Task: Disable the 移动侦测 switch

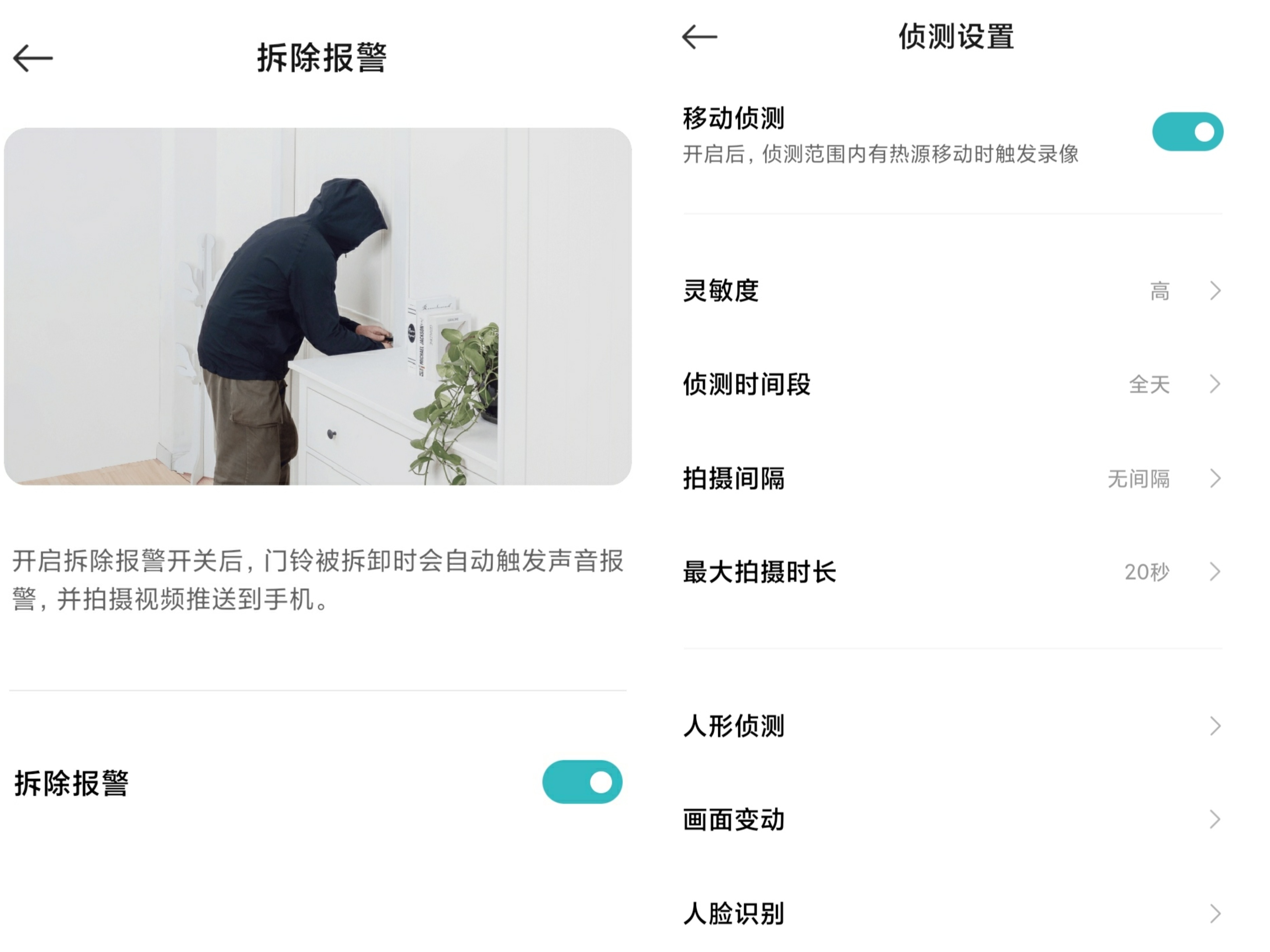Action: click(x=1187, y=131)
